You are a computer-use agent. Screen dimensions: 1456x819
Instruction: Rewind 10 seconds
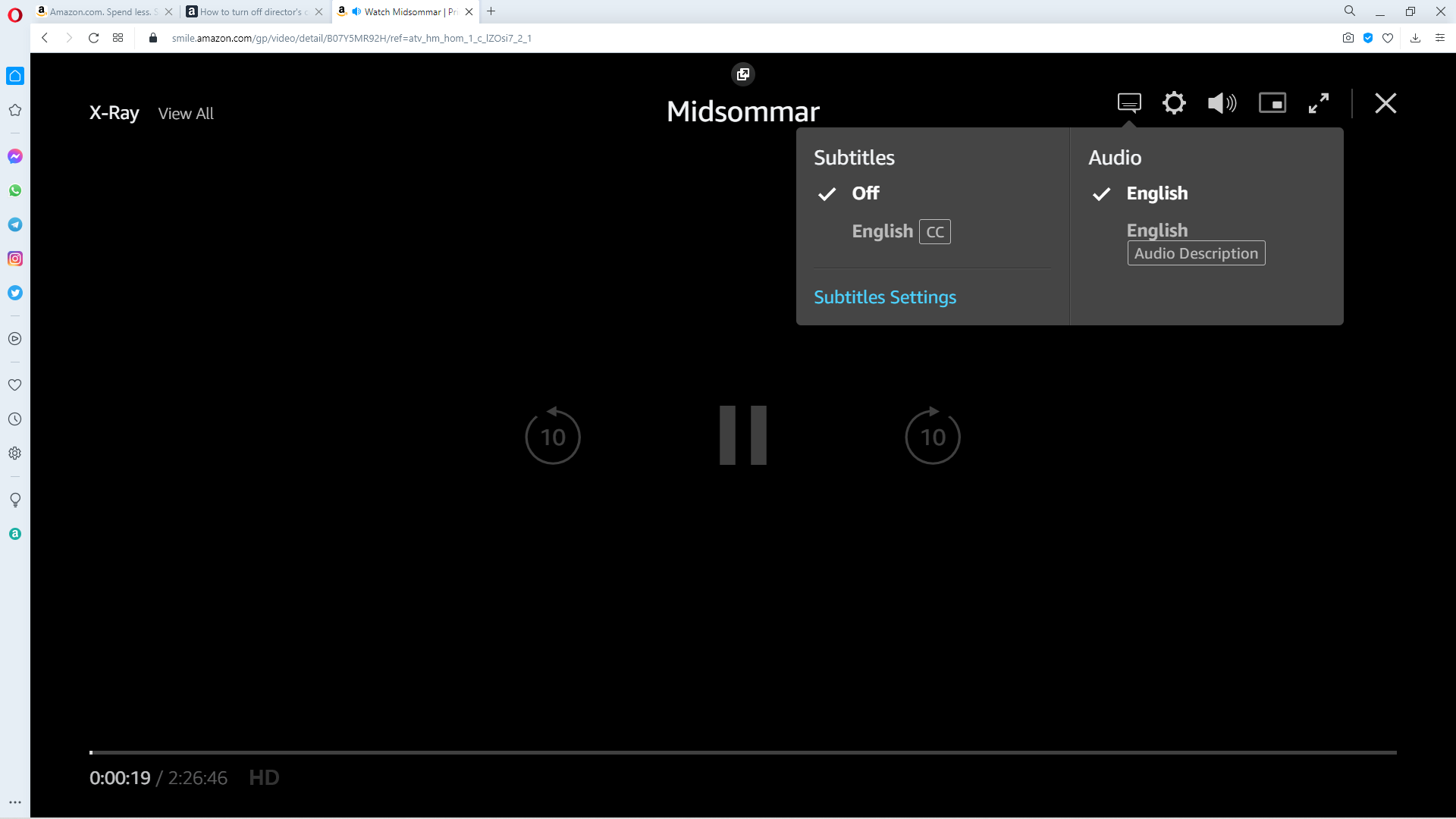[553, 436]
